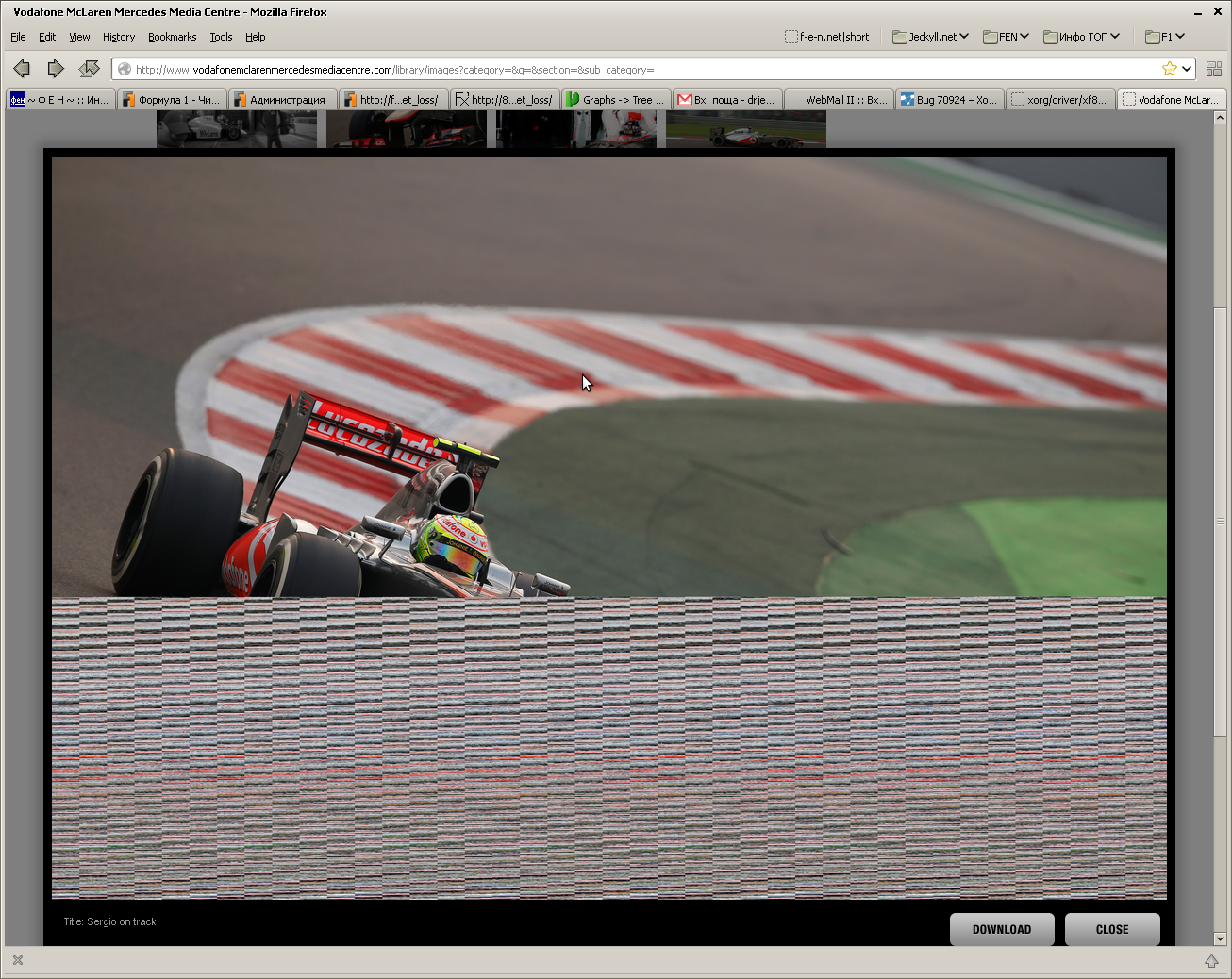
Task: Open the f-e-n.net|short bookmark
Action: click(827, 37)
